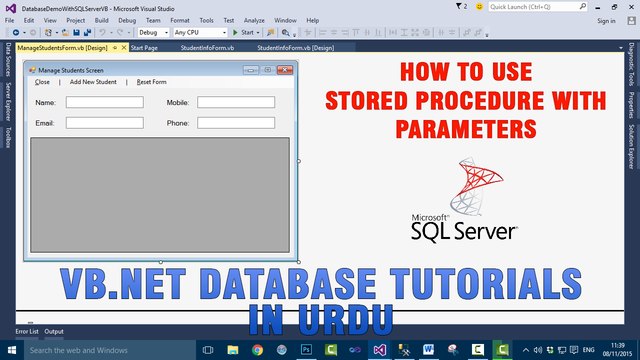
Task: Open Google Chrome from the Windows taskbar
Action: pyautogui.click(x=257, y=350)
